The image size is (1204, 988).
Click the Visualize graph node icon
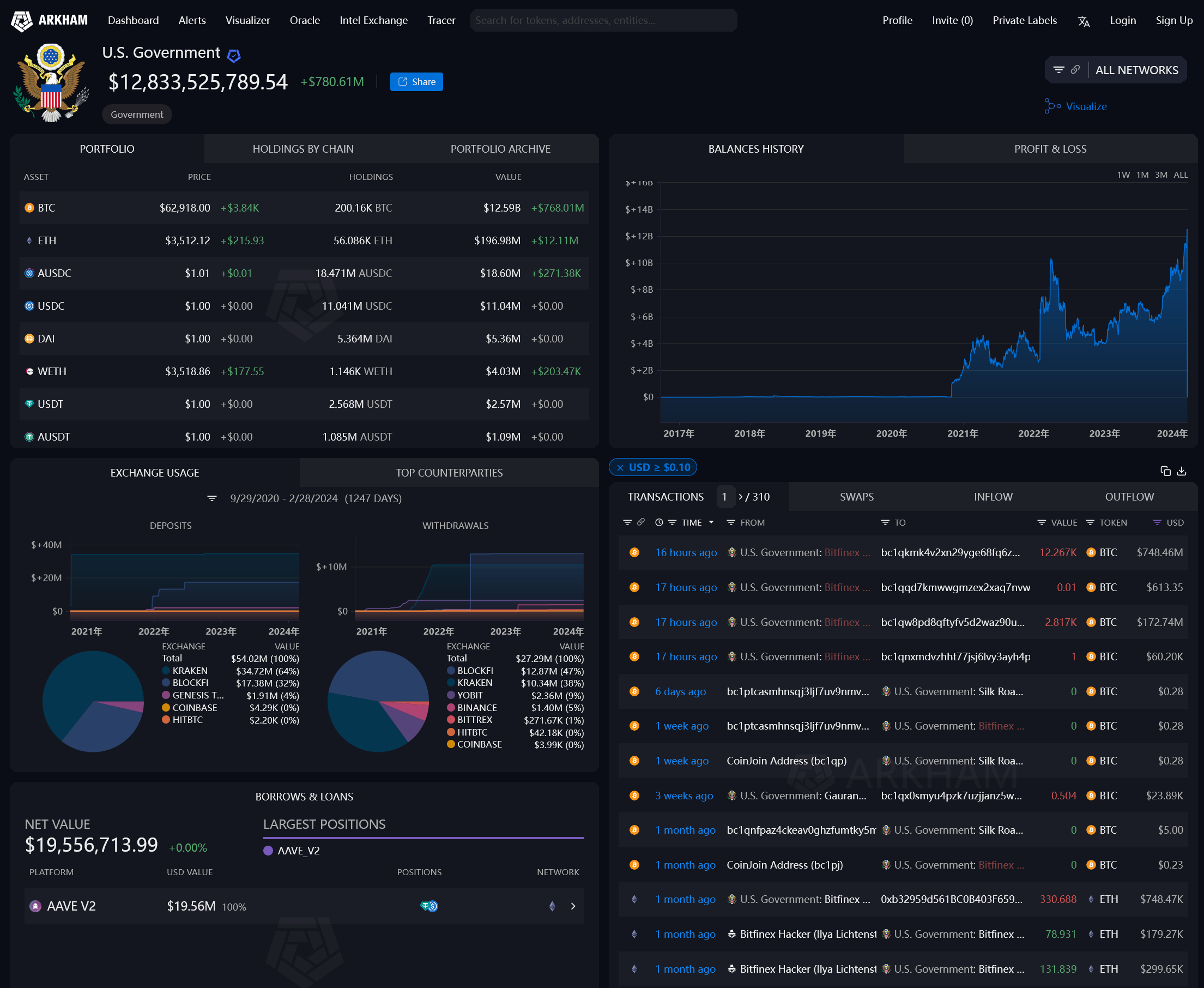click(1052, 106)
